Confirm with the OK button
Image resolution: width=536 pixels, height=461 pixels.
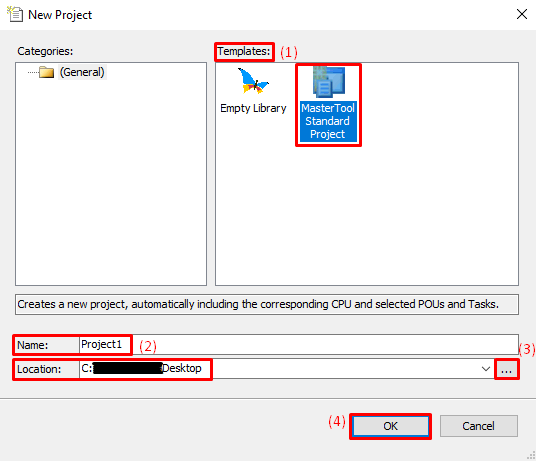[390, 426]
